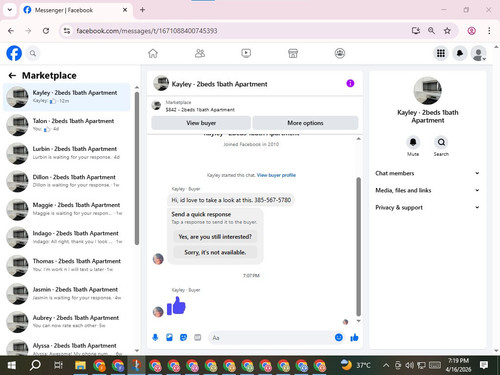The height and width of the screenshot is (375, 500).
Task: Open the Windows notification center icon
Action: tap(484, 365)
